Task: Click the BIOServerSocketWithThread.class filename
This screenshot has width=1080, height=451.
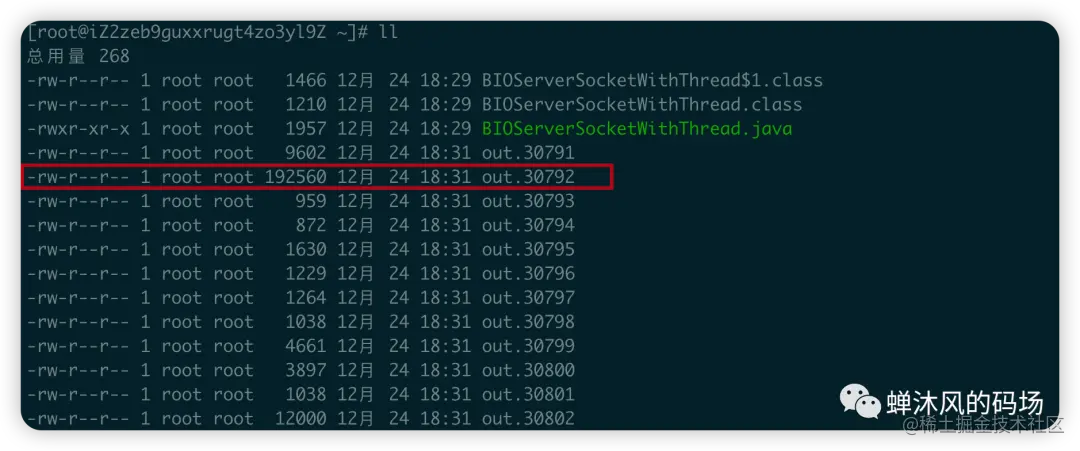Action: [x=642, y=105]
